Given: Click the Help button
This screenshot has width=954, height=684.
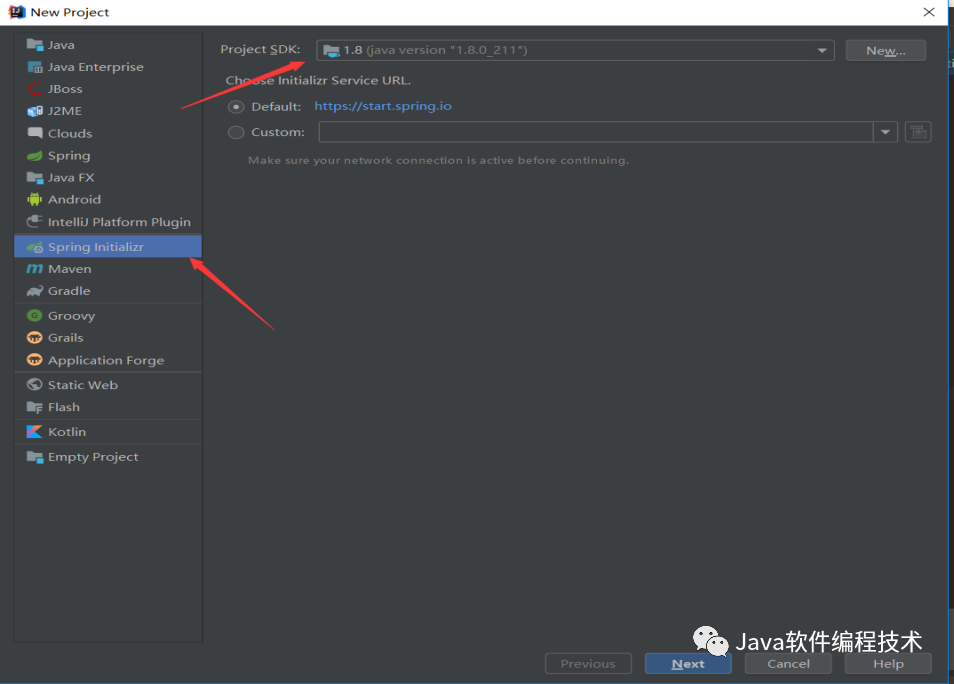Looking at the screenshot, I should coord(888,664).
